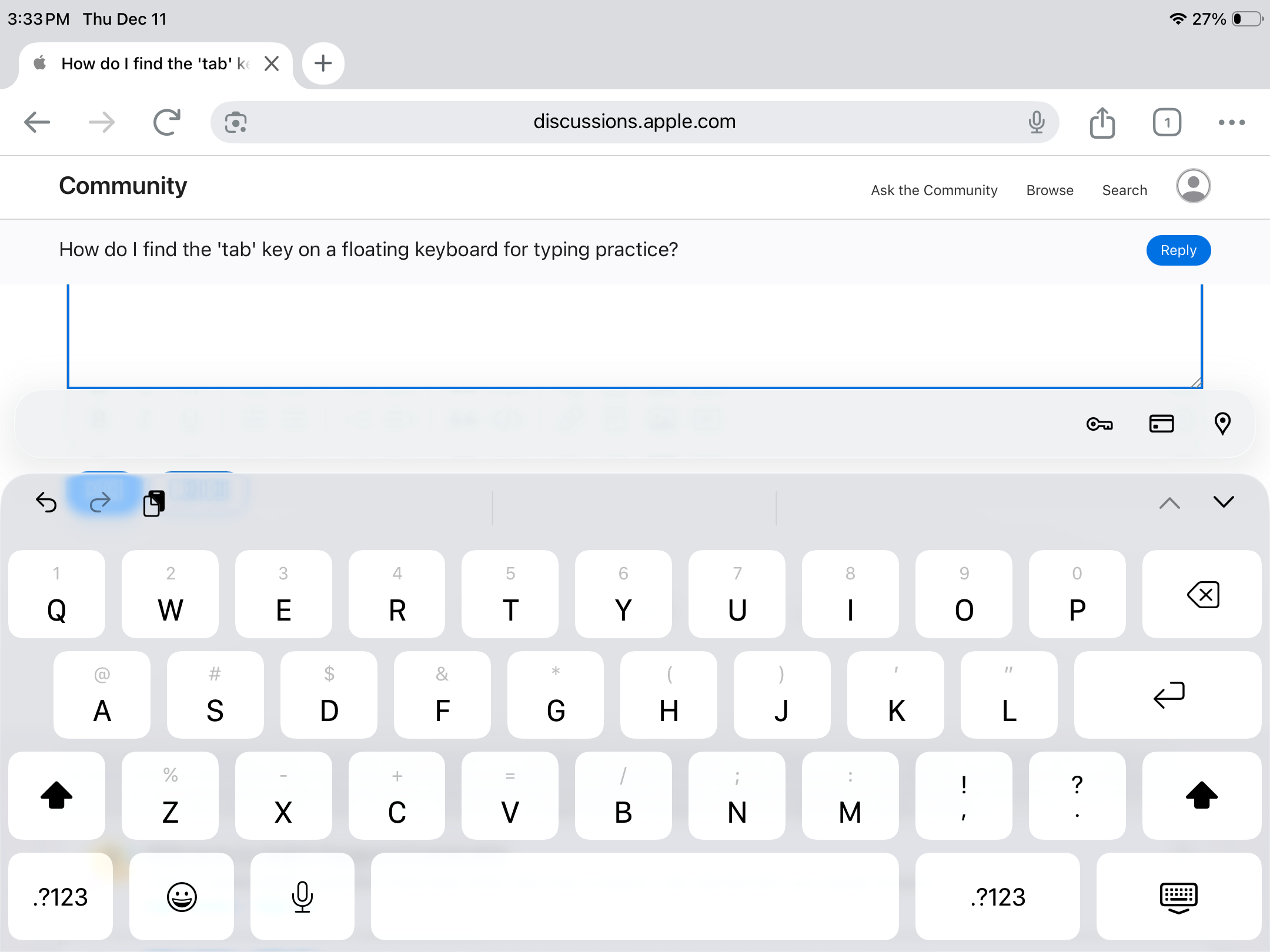Tap the keyboard undo arrow
This screenshot has width=1270, height=952.
46,503
